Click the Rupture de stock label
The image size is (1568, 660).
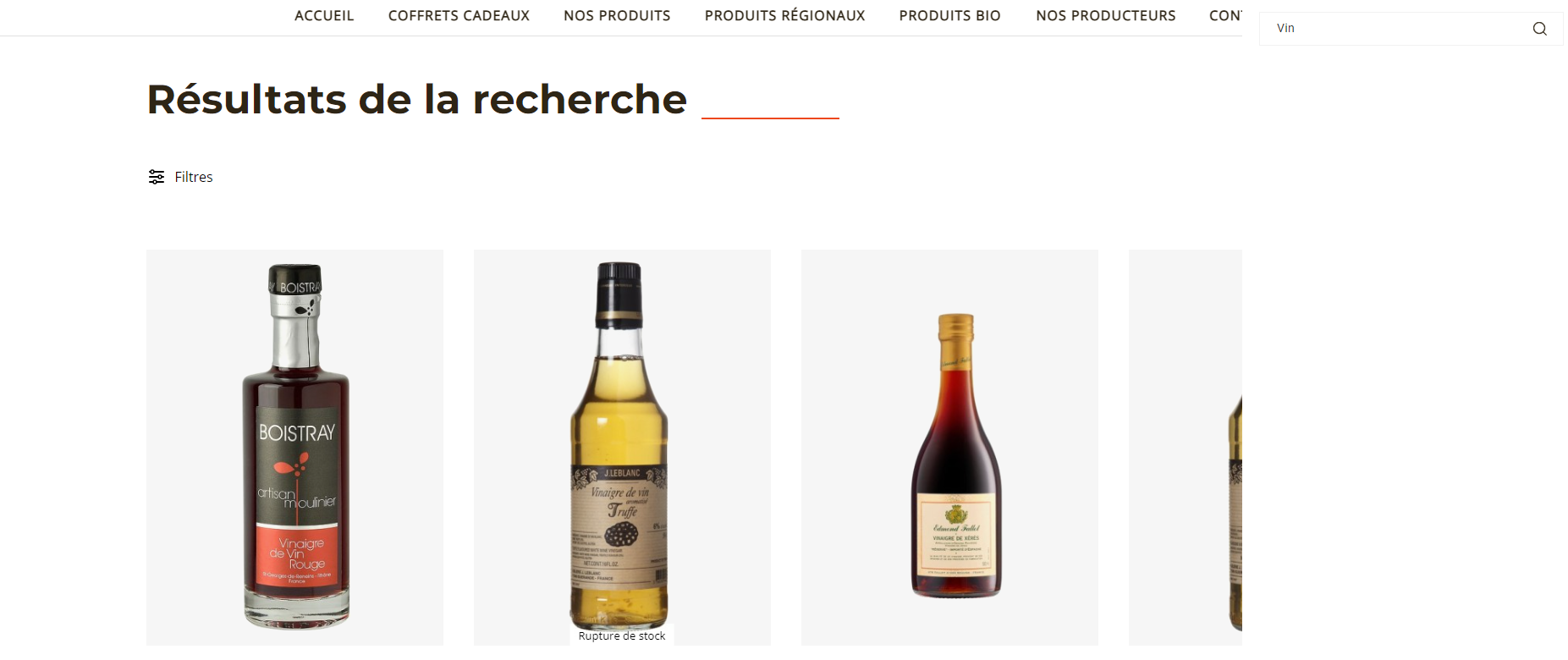point(622,636)
